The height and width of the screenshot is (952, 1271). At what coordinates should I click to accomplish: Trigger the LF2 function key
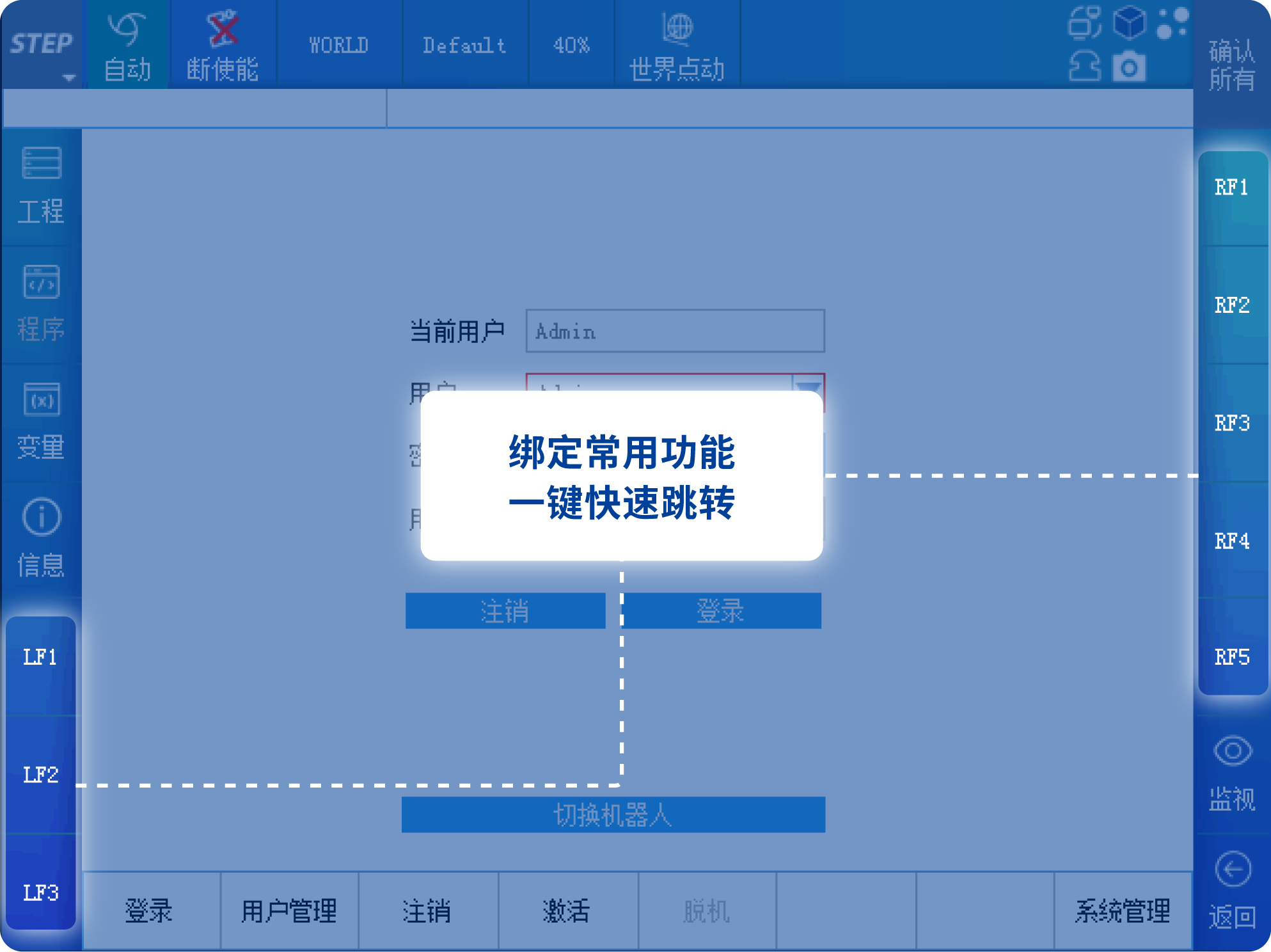[x=41, y=775]
